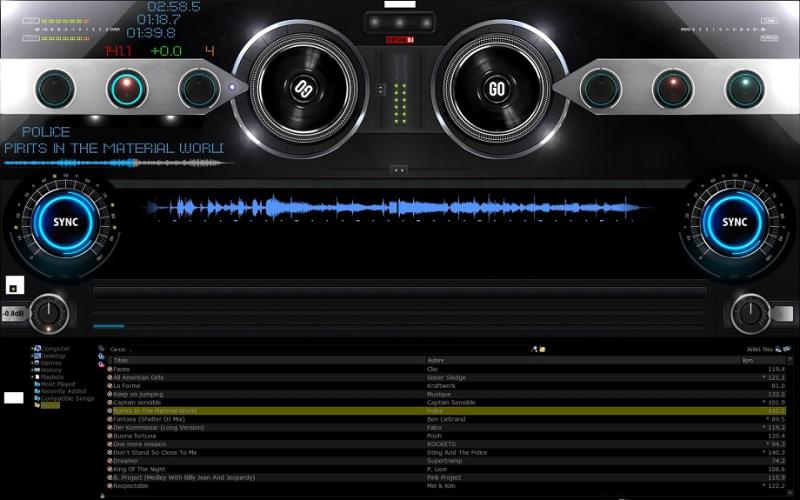
Task: Click the white square left of the folder tree
Action: (14, 397)
